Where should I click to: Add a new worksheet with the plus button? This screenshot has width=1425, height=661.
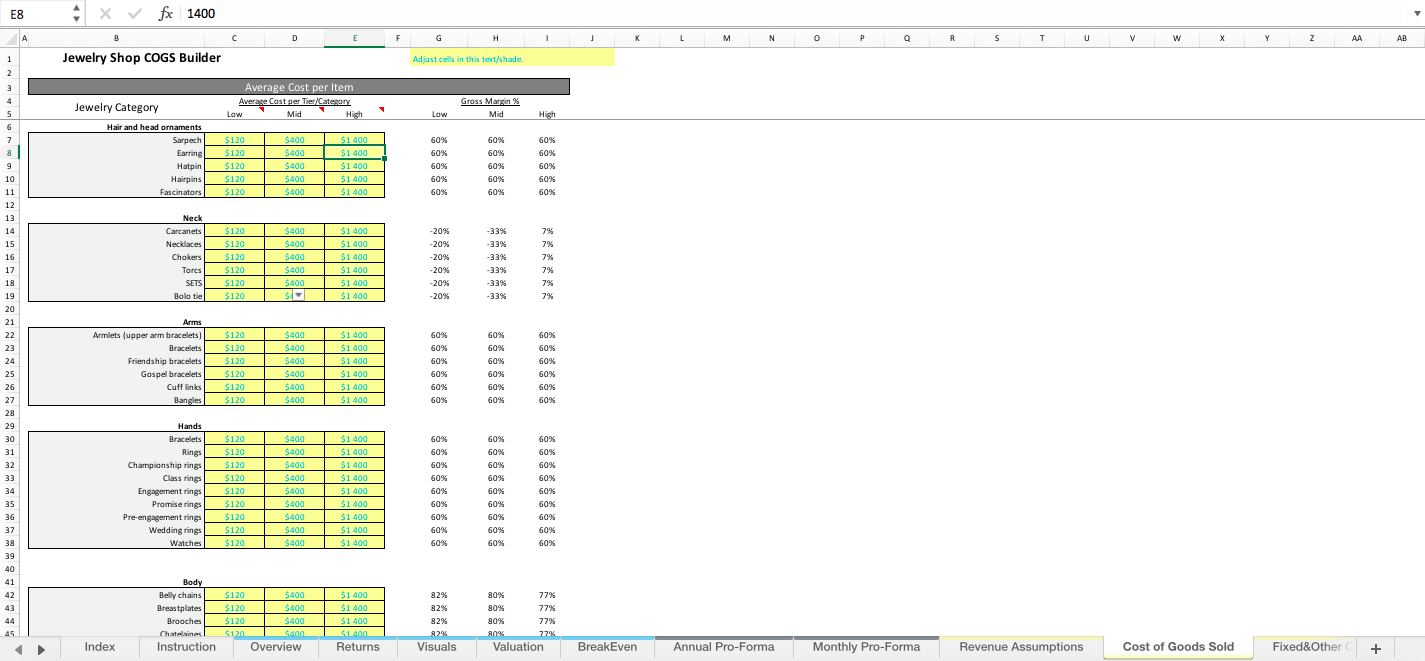coord(1378,647)
